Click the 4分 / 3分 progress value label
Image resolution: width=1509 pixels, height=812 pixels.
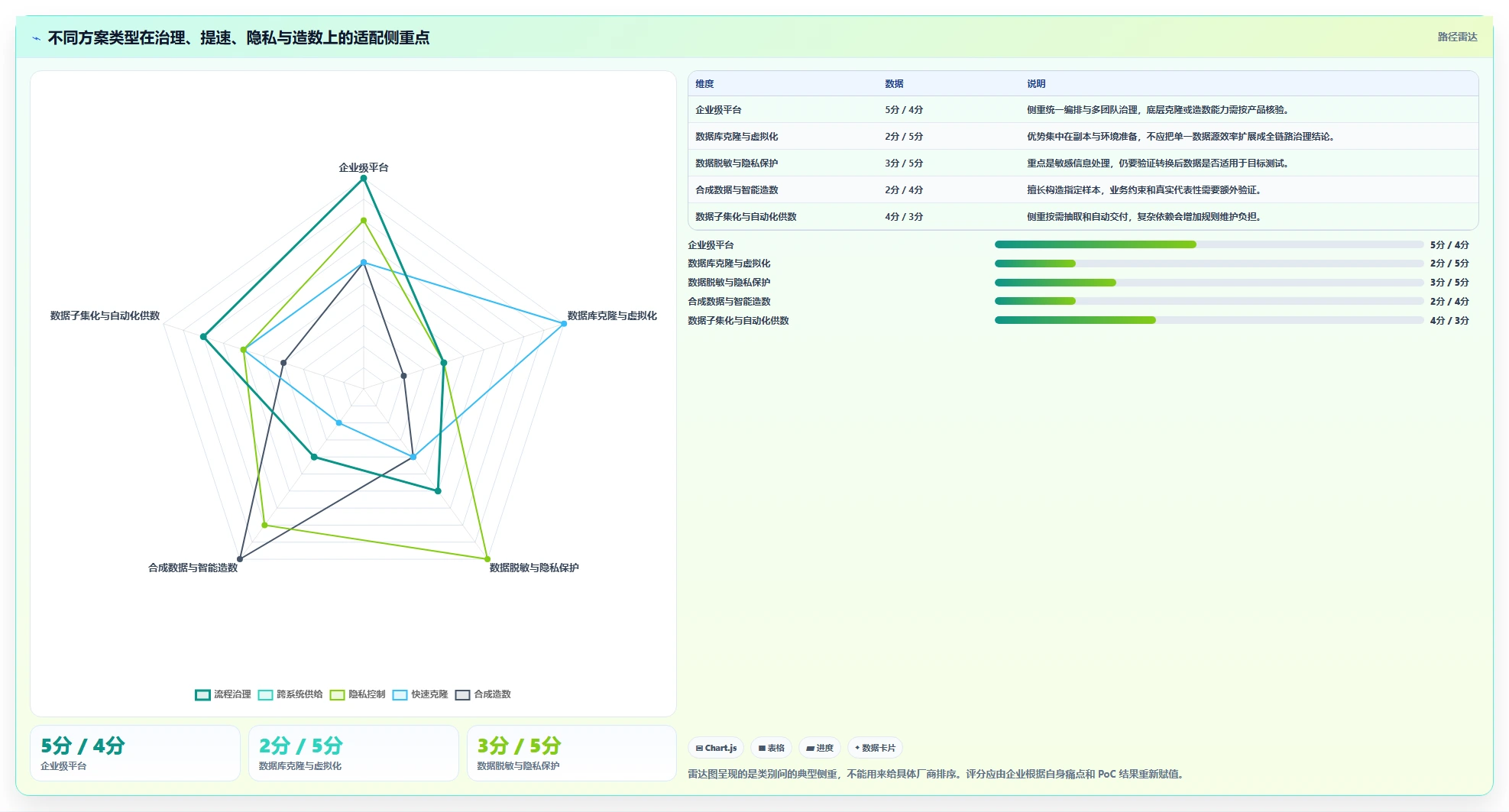(1449, 321)
